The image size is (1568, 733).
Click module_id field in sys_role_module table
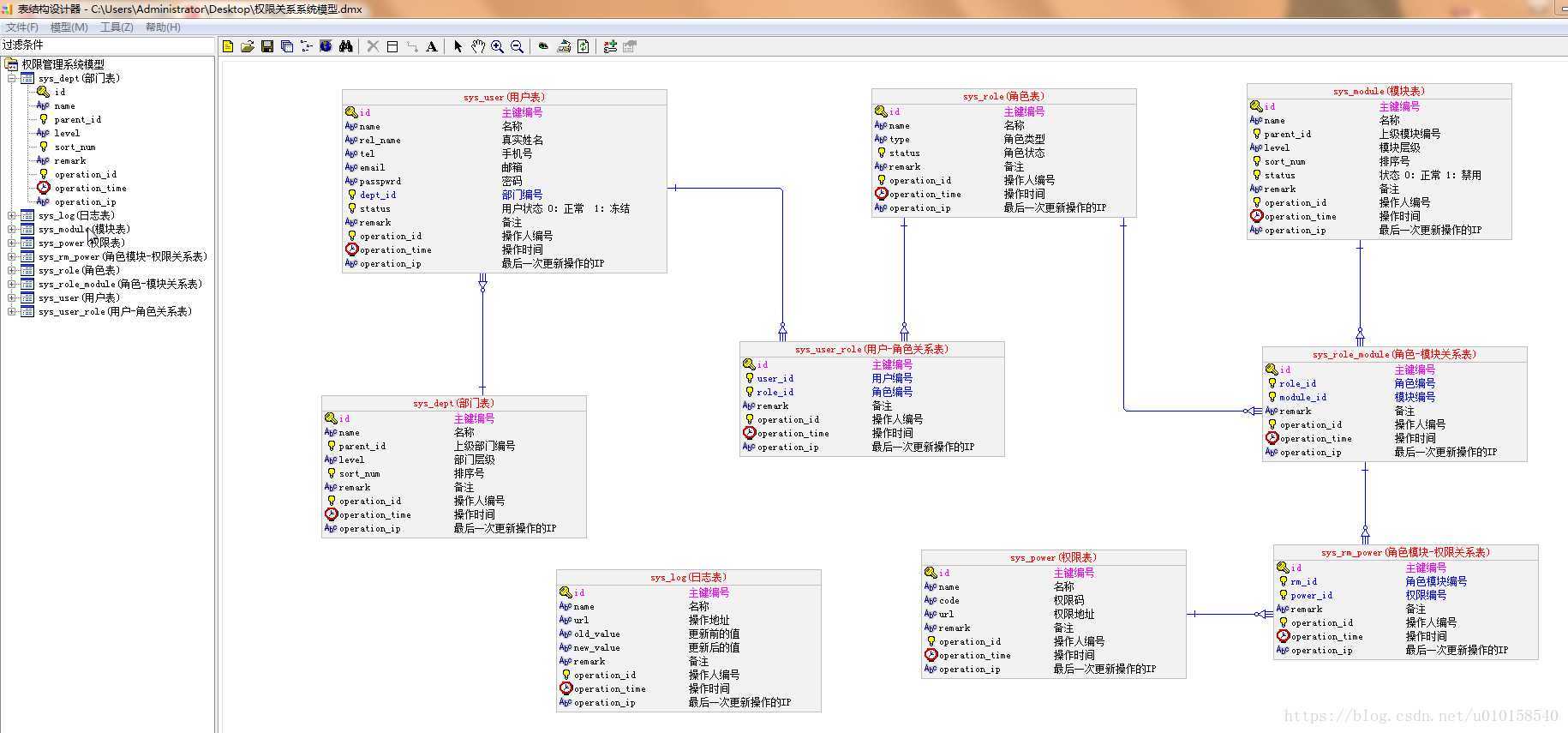point(1303,397)
